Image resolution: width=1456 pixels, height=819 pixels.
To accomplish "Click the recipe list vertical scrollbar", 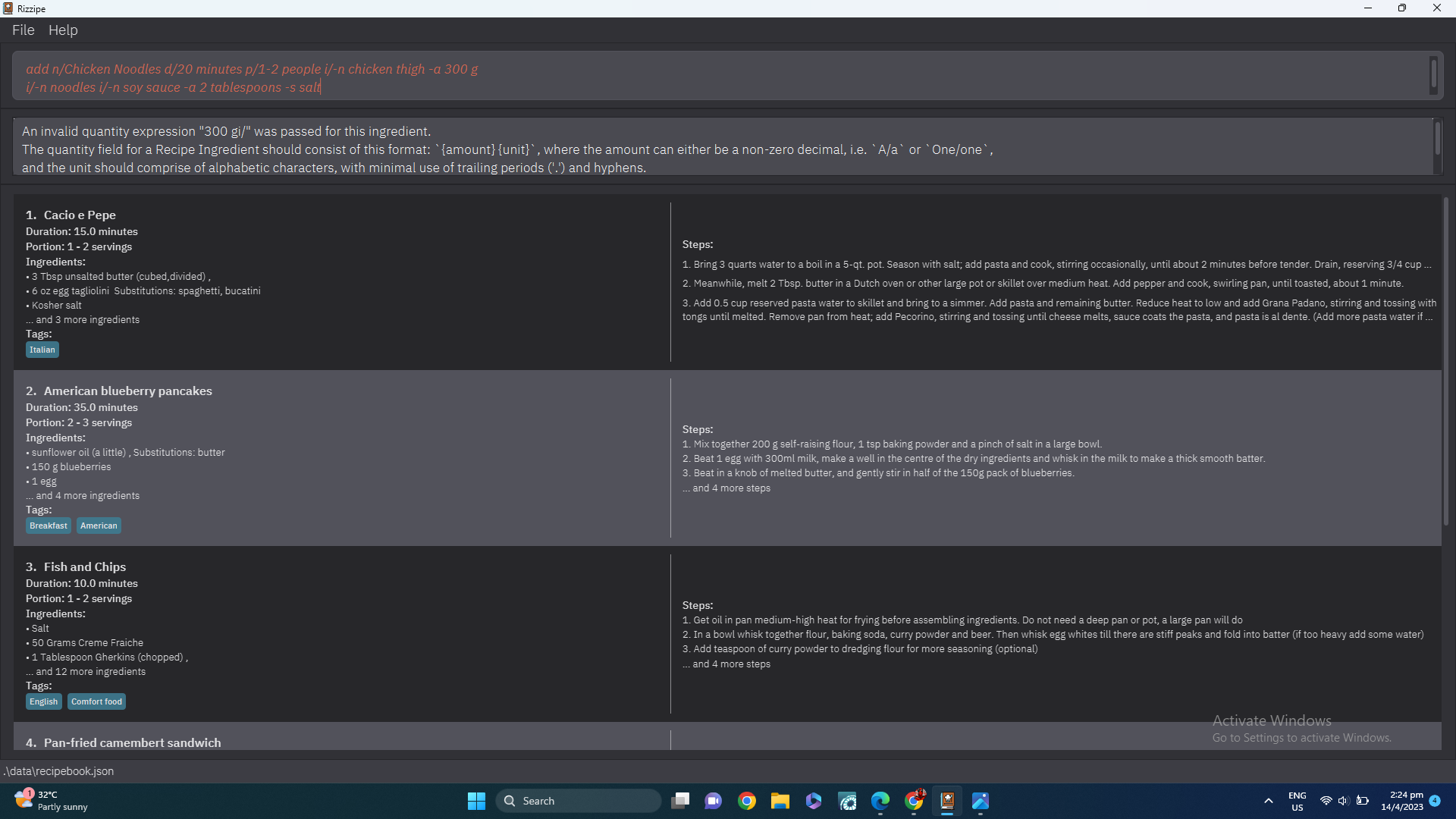I will [1445, 364].
